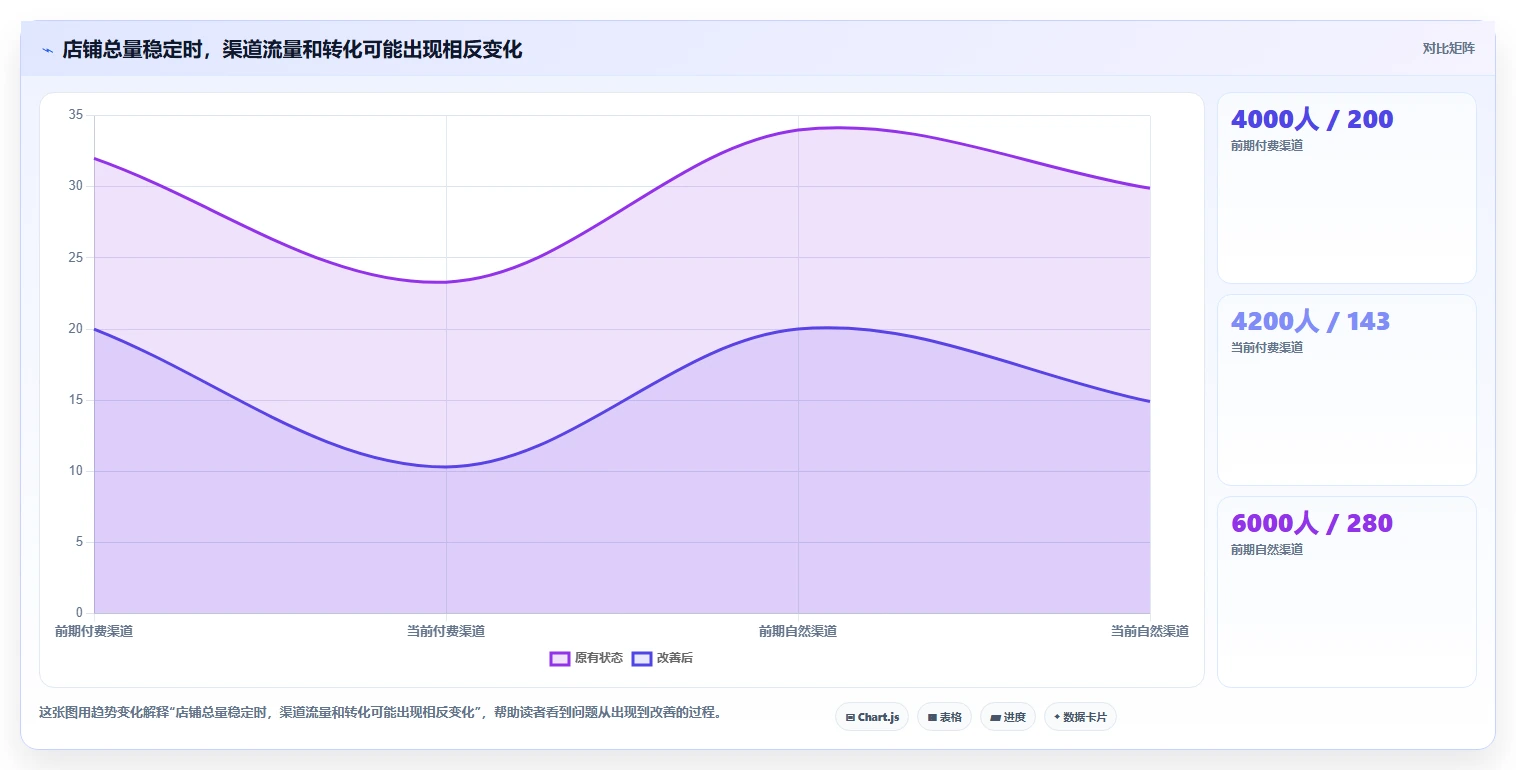Click the 前期付费渠道 x-axis label
Screen dimensions: 1516x770
coord(94,631)
